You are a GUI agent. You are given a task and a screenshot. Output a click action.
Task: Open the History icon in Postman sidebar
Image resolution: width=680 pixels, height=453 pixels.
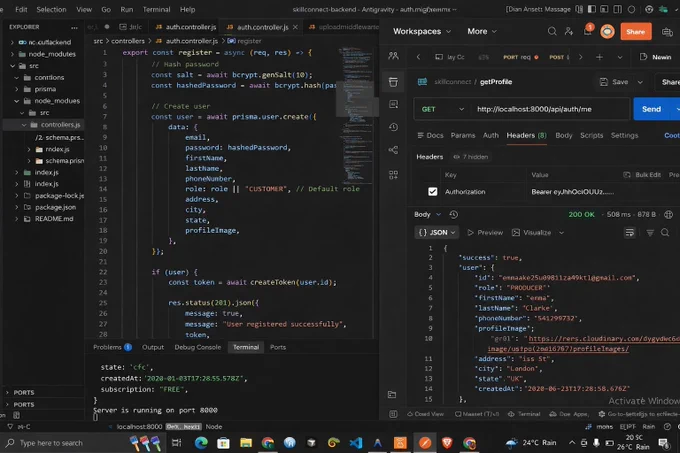[393, 127]
